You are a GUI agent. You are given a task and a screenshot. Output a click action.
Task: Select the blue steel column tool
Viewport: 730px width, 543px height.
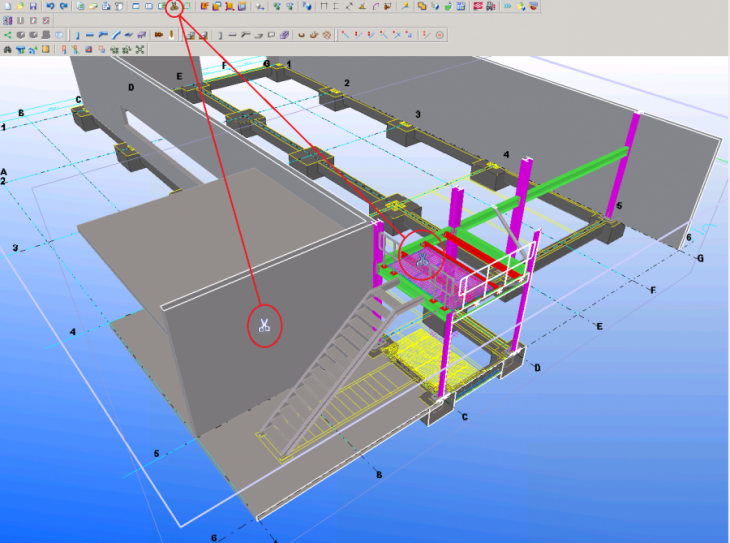tap(77, 35)
